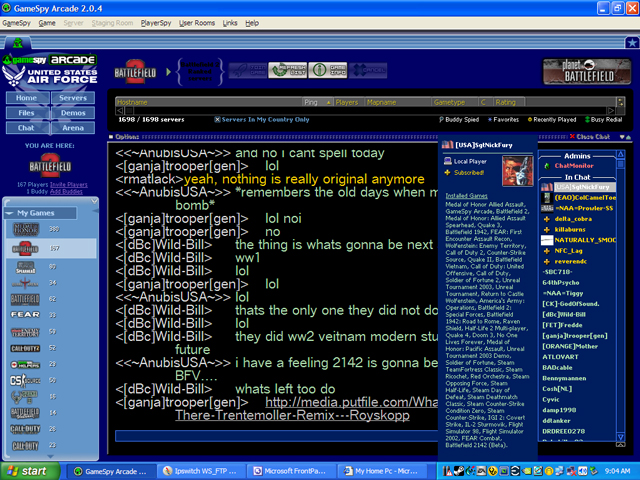Image resolution: width=640 pixels, height=480 pixels.
Task: Click the Chat navigation button
Action: coord(27,128)
